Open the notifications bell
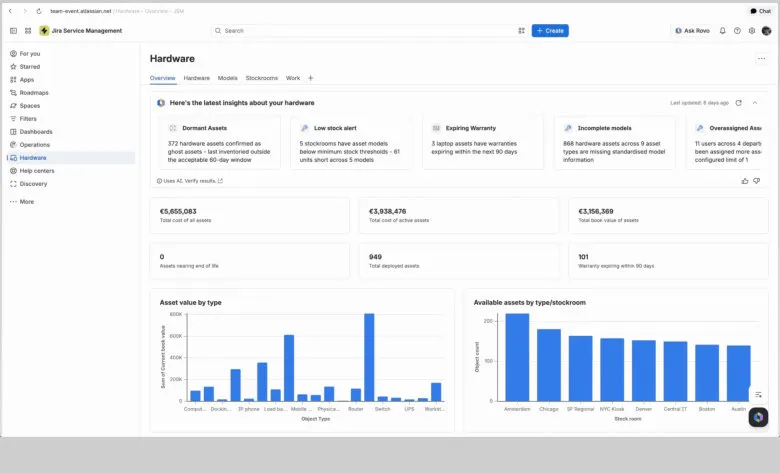Image resolution: width=780 pixels, height=473 pixels. coord(722,31)
